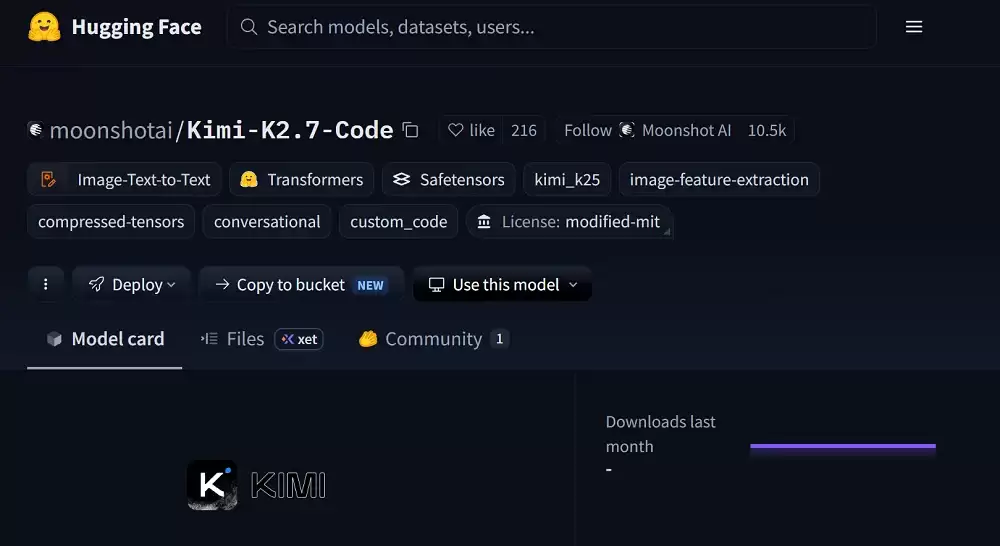This screenshot has width=1000, height=546.
Task: Click the Moonshot avatar beside moonshotai
Action: (36, 130)
